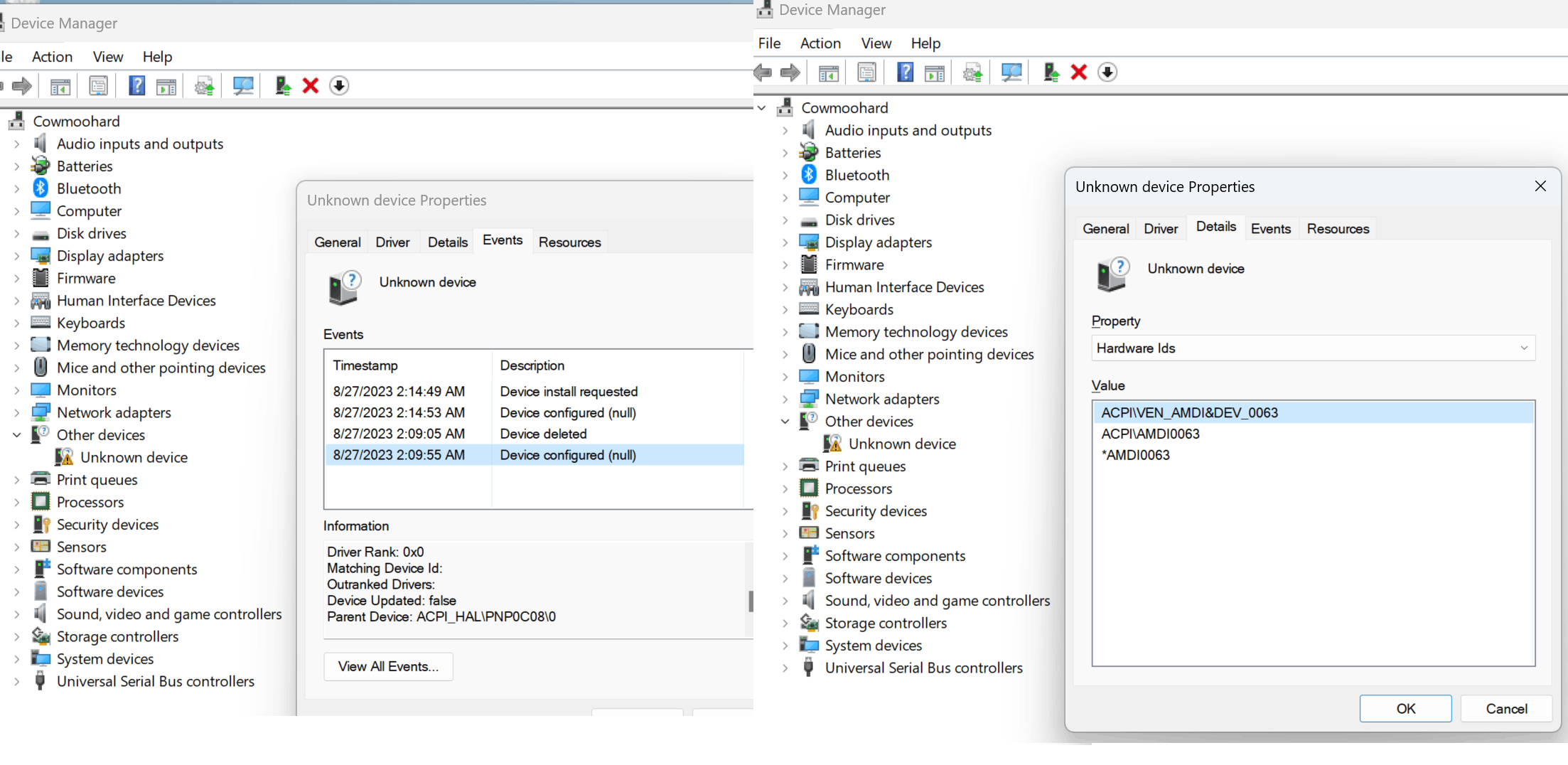The width and height of the screenshot is (1568, 765).
Task: Open Help using the blue question mark icon
Action: click(904, 72)
